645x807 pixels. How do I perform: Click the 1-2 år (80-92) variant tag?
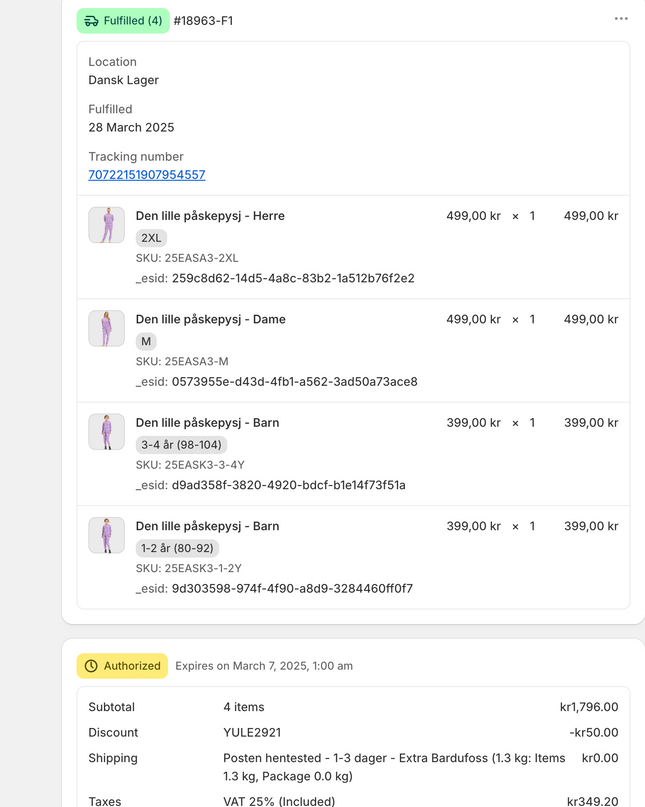click(177, 548)
